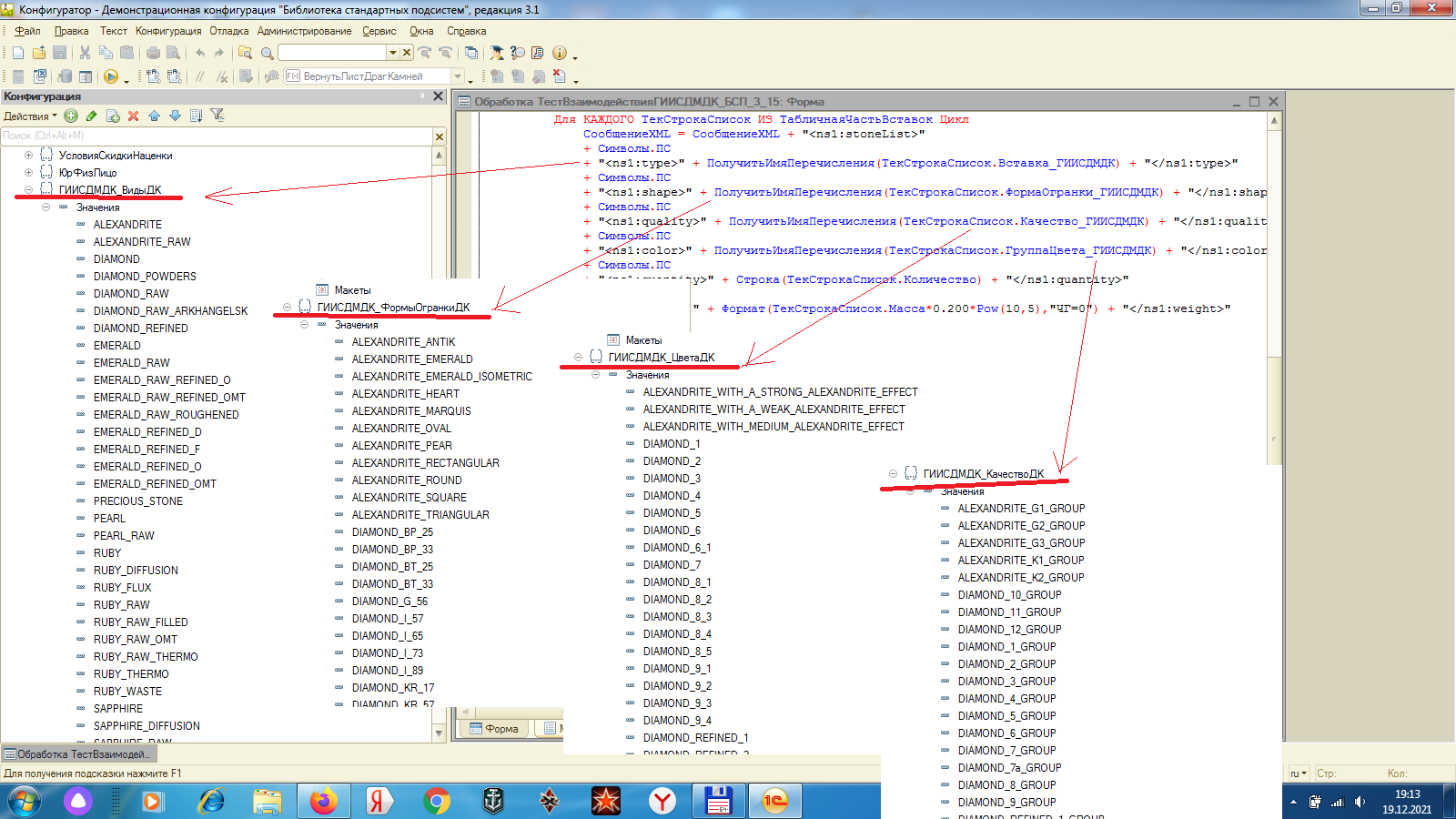Collapse Значения under ГИИСДМДК_ВидыДК
Viewport: 1456px width, 819px height.
(x=45, y=207)
